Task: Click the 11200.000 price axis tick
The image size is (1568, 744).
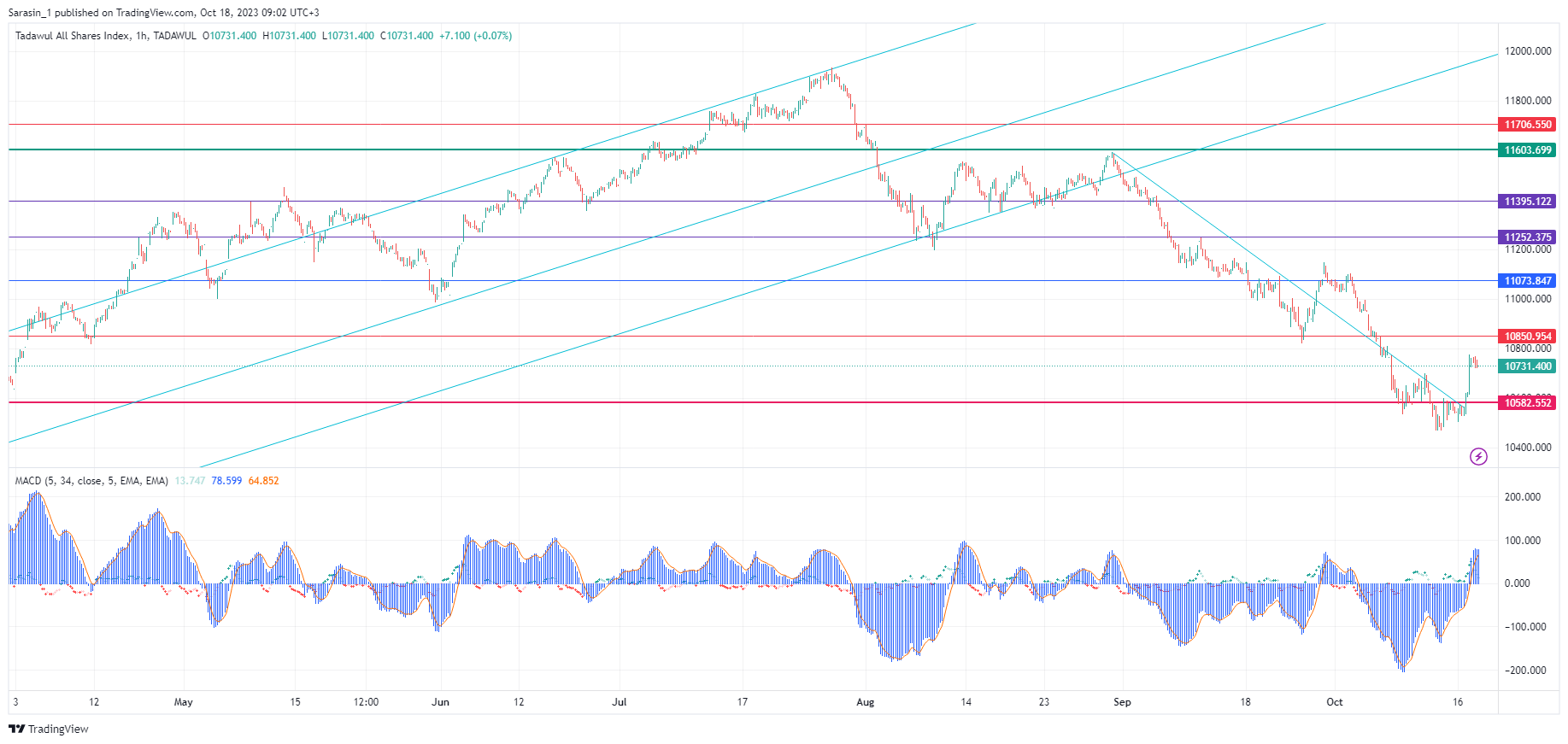Action: (x=1528, y=249)
